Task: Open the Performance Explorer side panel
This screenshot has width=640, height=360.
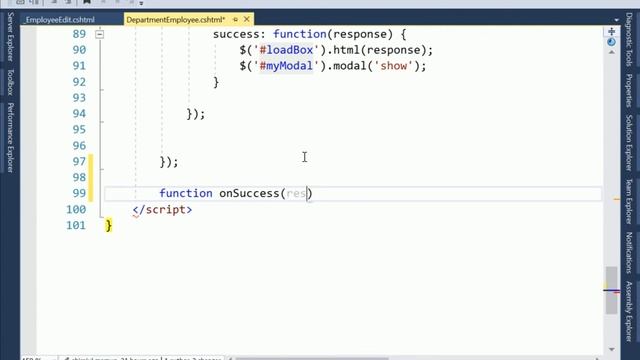Action: click(x=10, y=138)
